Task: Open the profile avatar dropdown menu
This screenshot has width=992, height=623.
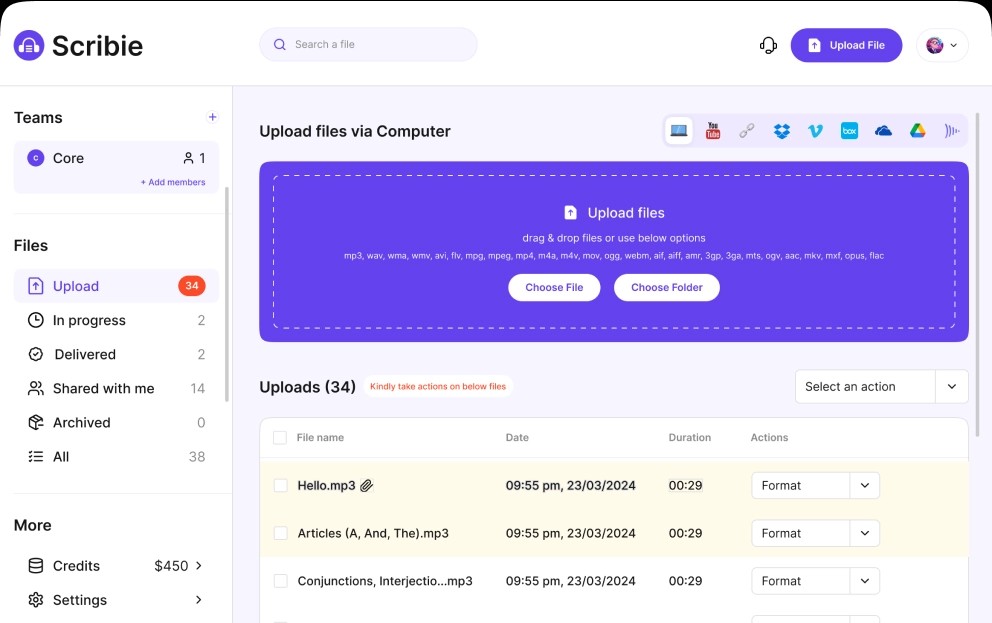Action: tap(941, 45)
